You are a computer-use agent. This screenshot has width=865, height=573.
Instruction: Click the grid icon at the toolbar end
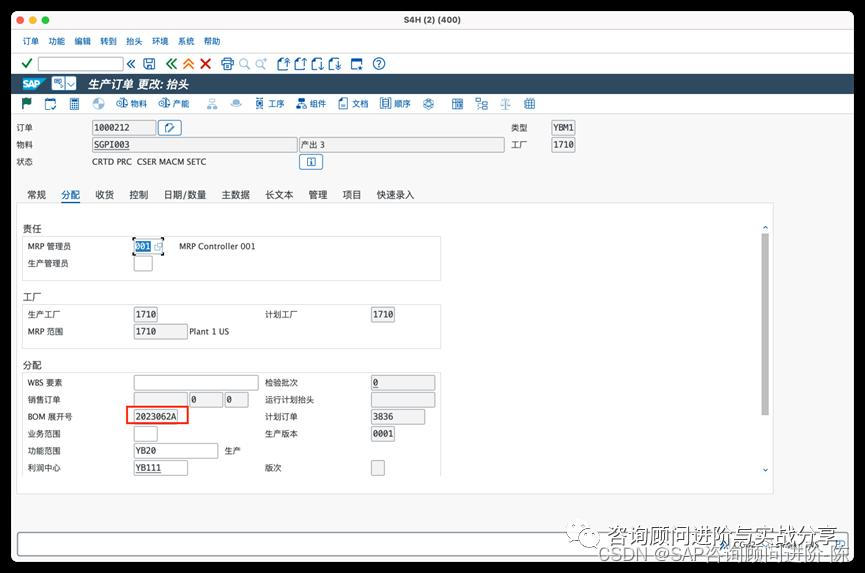click(x=530, y=104)
